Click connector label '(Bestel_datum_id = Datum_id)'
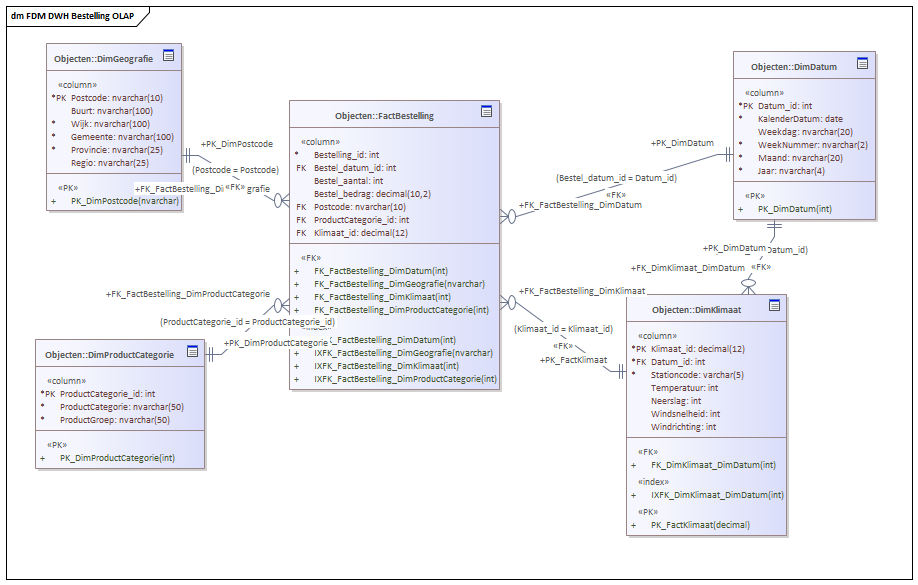Image resolution: width=918 pixels, height=585 pixels. [616, 177]
